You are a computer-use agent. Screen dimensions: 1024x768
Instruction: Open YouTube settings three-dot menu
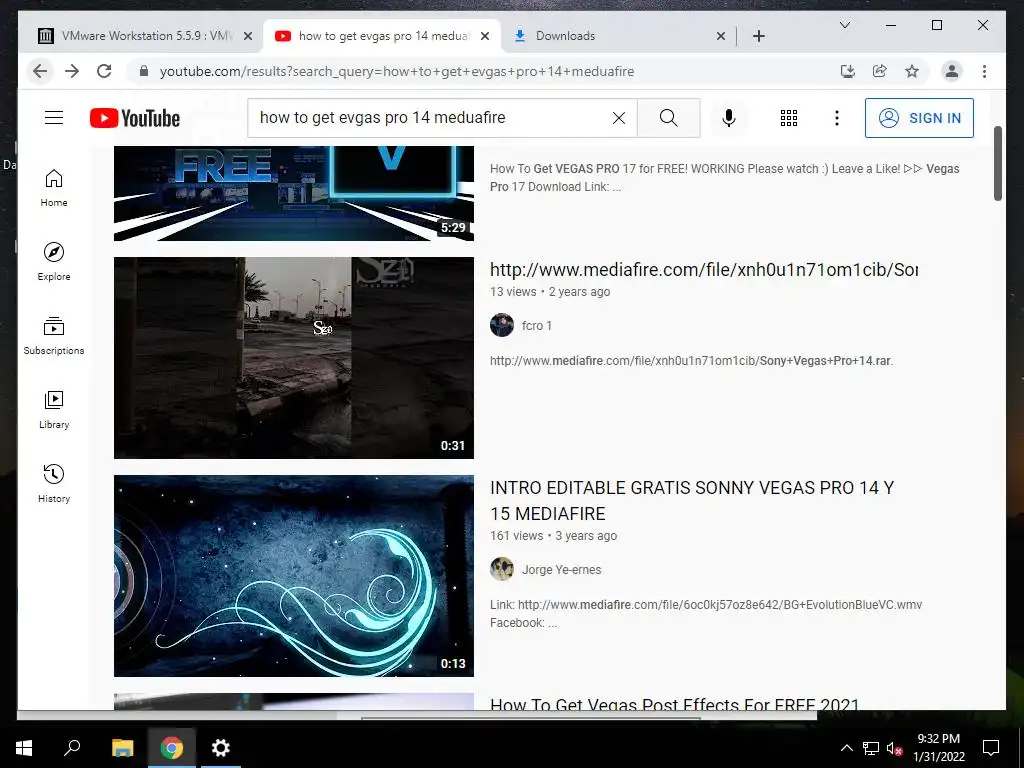pyautogui.click(x=837, y=118)
